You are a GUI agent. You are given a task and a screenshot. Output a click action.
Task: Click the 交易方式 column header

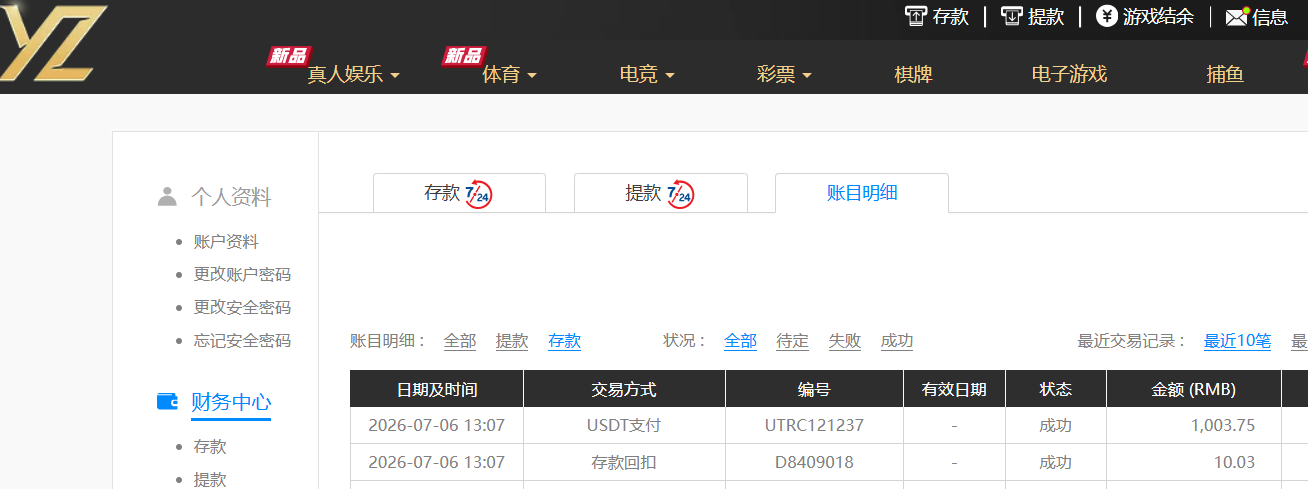(624, 389)
